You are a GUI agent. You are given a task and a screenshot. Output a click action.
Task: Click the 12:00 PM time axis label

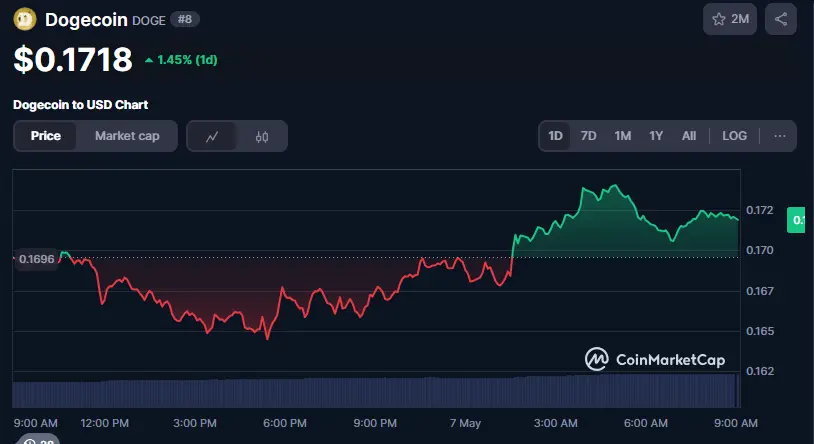(x=104, y=423)
